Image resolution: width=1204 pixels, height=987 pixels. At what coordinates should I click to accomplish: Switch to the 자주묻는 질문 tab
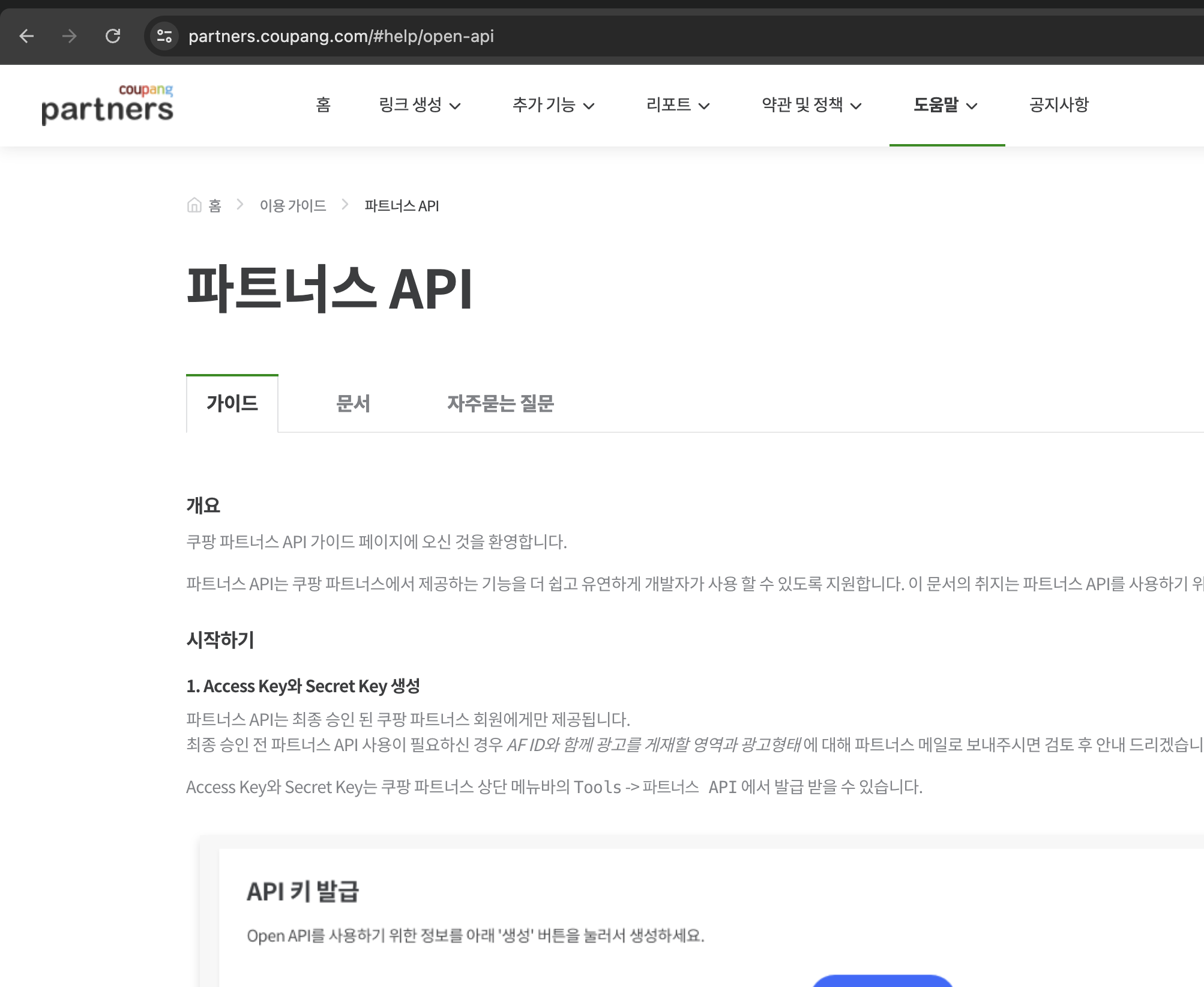tap(500, 403)
